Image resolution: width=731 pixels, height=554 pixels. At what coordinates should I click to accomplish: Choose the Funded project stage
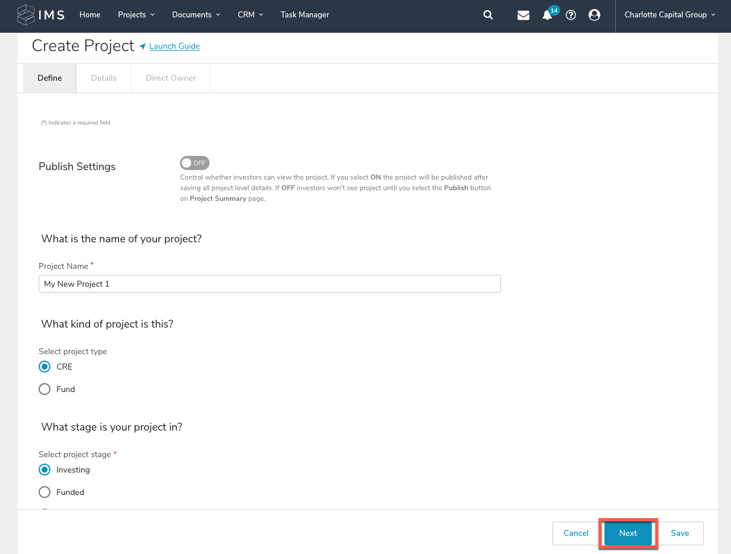tap(44, 492)
